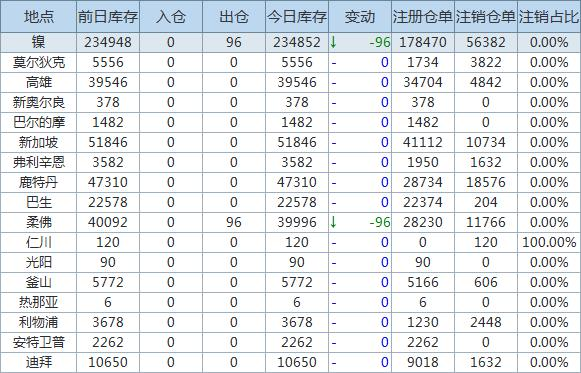Click the -96 change value in 柔佛 row
Viewport: 581px width, 373px height.
point(380,222)
